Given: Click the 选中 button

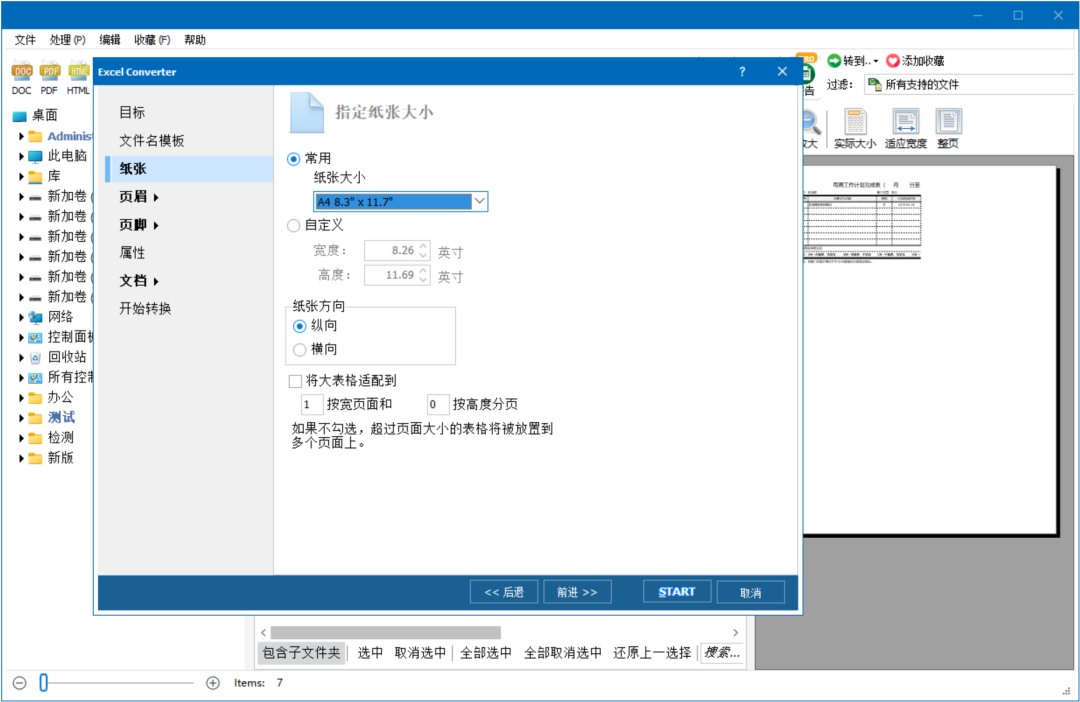Looking at the screenshot, I should point(370,652).
